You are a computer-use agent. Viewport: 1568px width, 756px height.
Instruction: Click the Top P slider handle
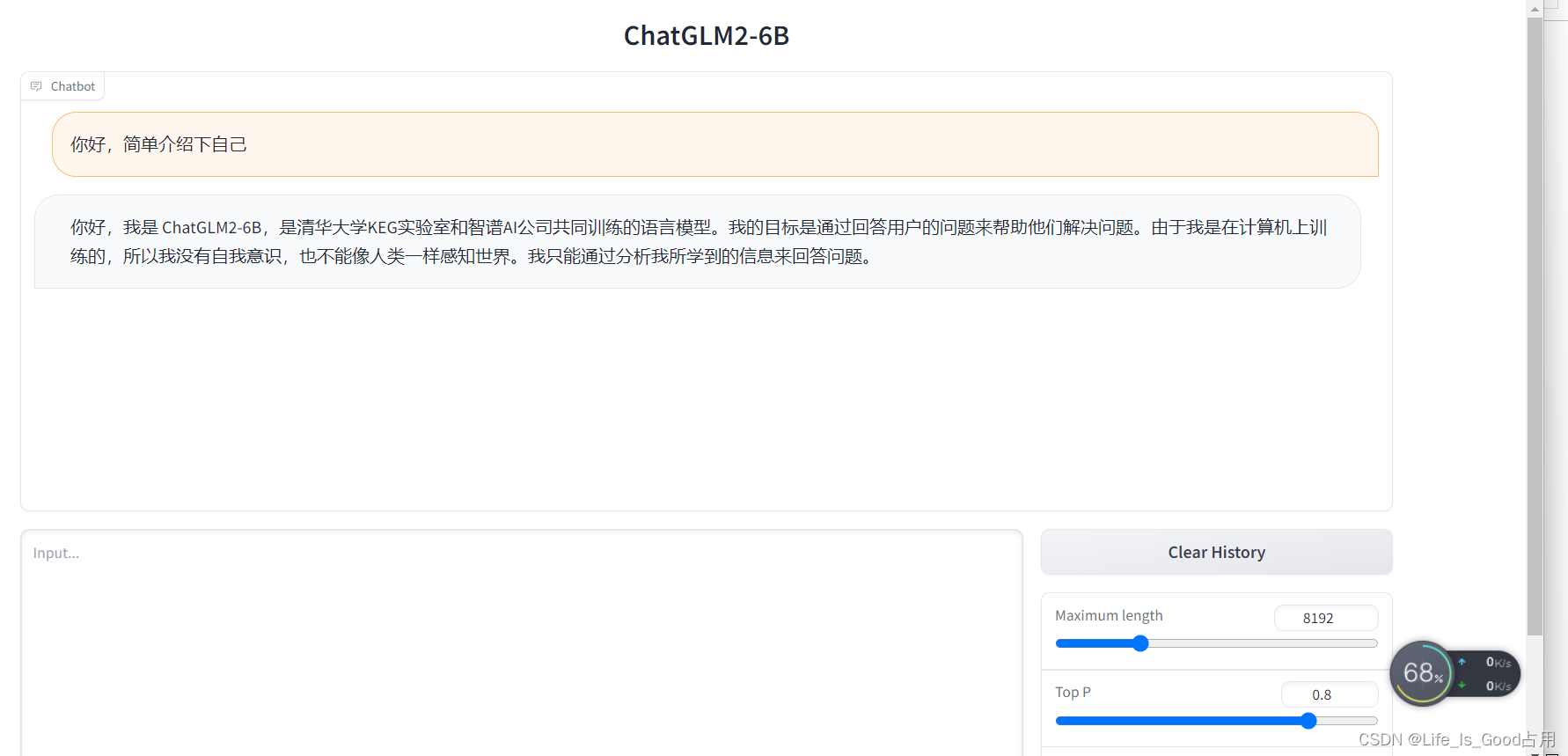pos(1308,721)
